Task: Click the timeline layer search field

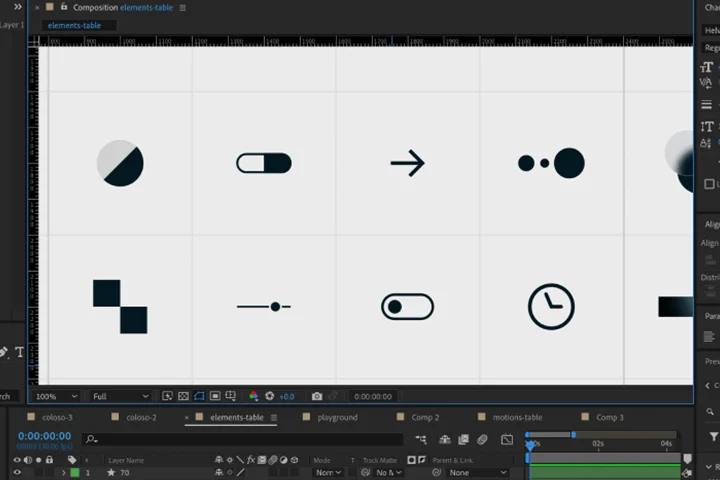Action: 242,439
